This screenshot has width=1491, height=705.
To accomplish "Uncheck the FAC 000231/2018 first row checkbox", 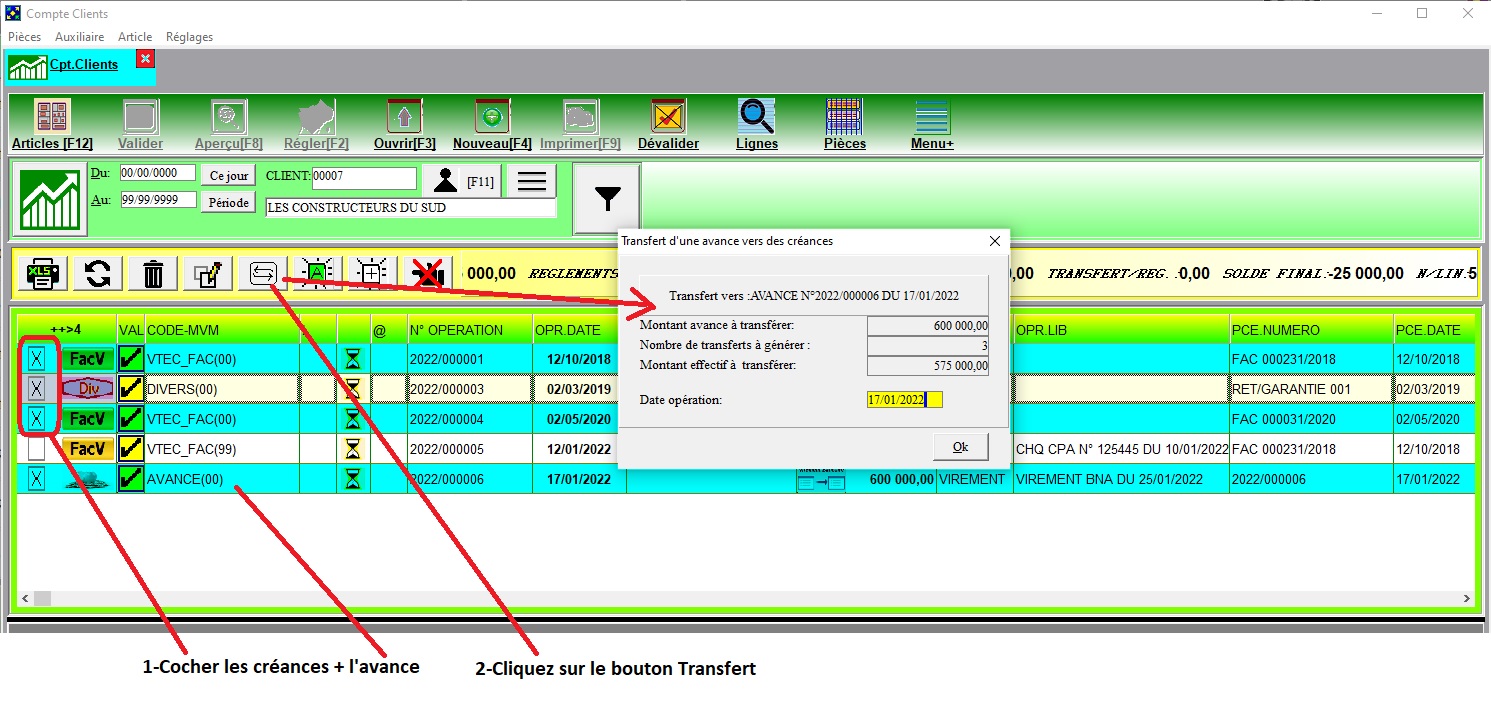I will tap(37, 359).
